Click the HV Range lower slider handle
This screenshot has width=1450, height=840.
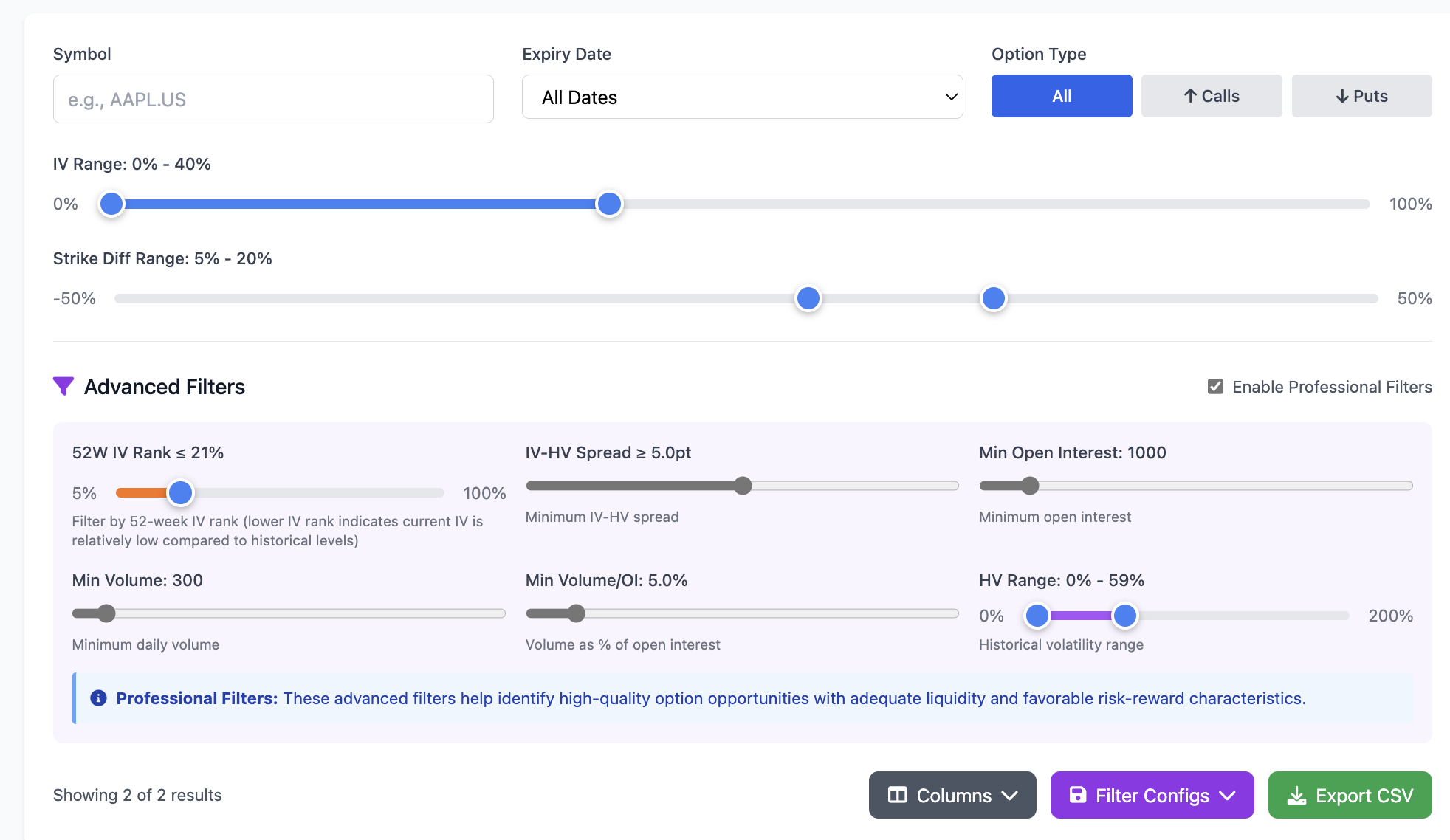coord(1037,616)
